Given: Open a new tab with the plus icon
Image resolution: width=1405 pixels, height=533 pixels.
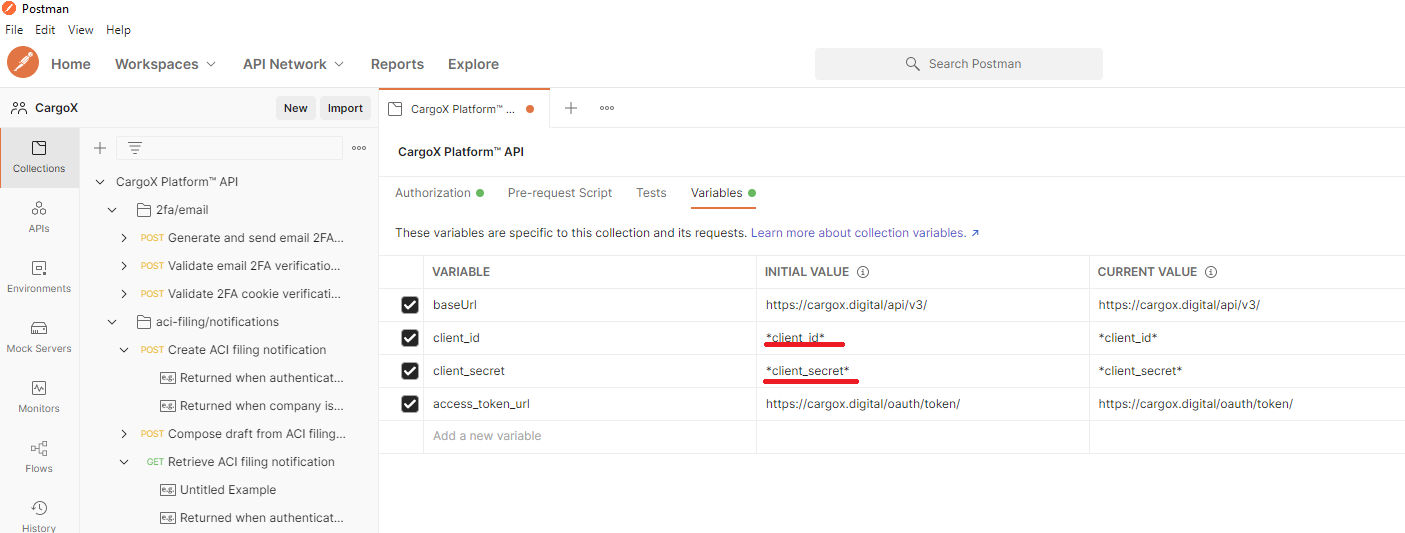Looking at the screenshot, I should 571,108.
